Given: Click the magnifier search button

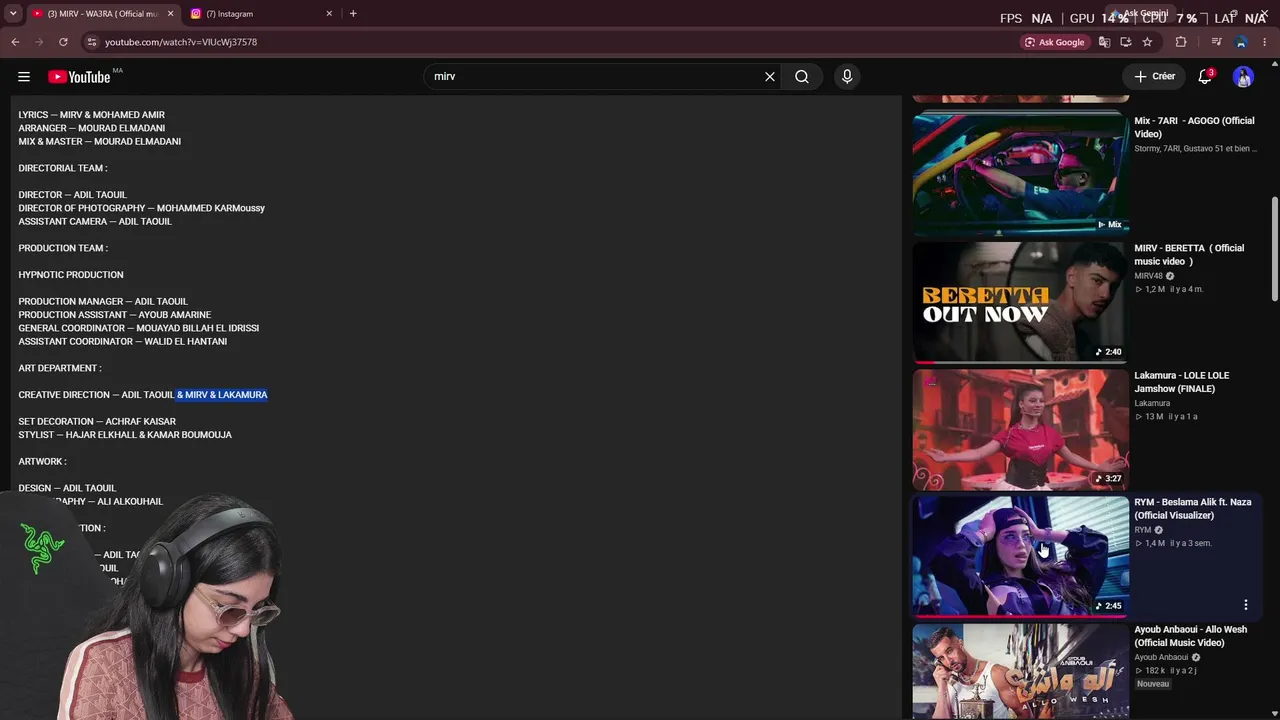Looking at the screenshot, I should pos(802,77).
